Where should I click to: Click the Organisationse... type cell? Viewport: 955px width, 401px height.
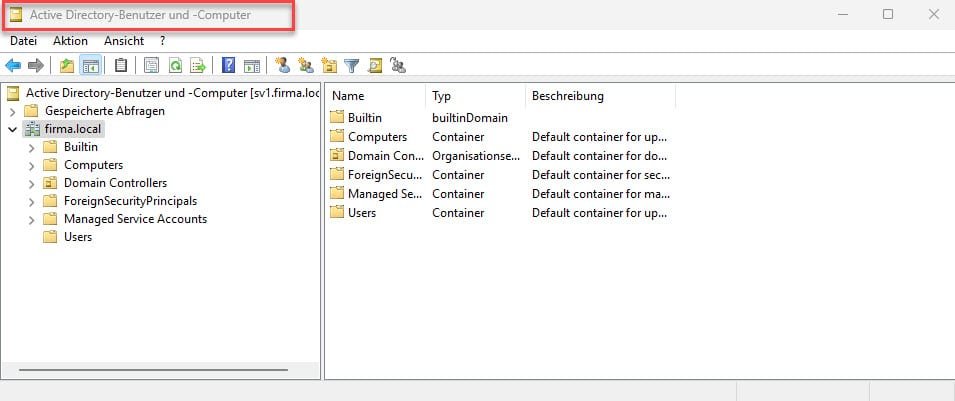476,156
